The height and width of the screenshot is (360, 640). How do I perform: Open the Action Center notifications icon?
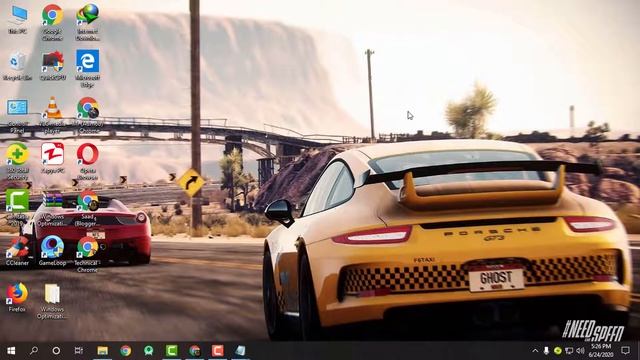coord(625,351)
